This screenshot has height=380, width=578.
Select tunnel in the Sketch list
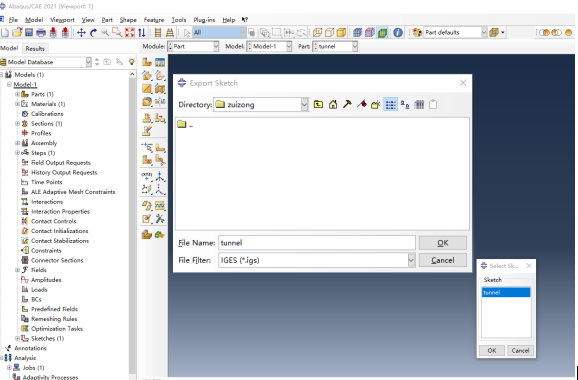[x=506, y=293]
